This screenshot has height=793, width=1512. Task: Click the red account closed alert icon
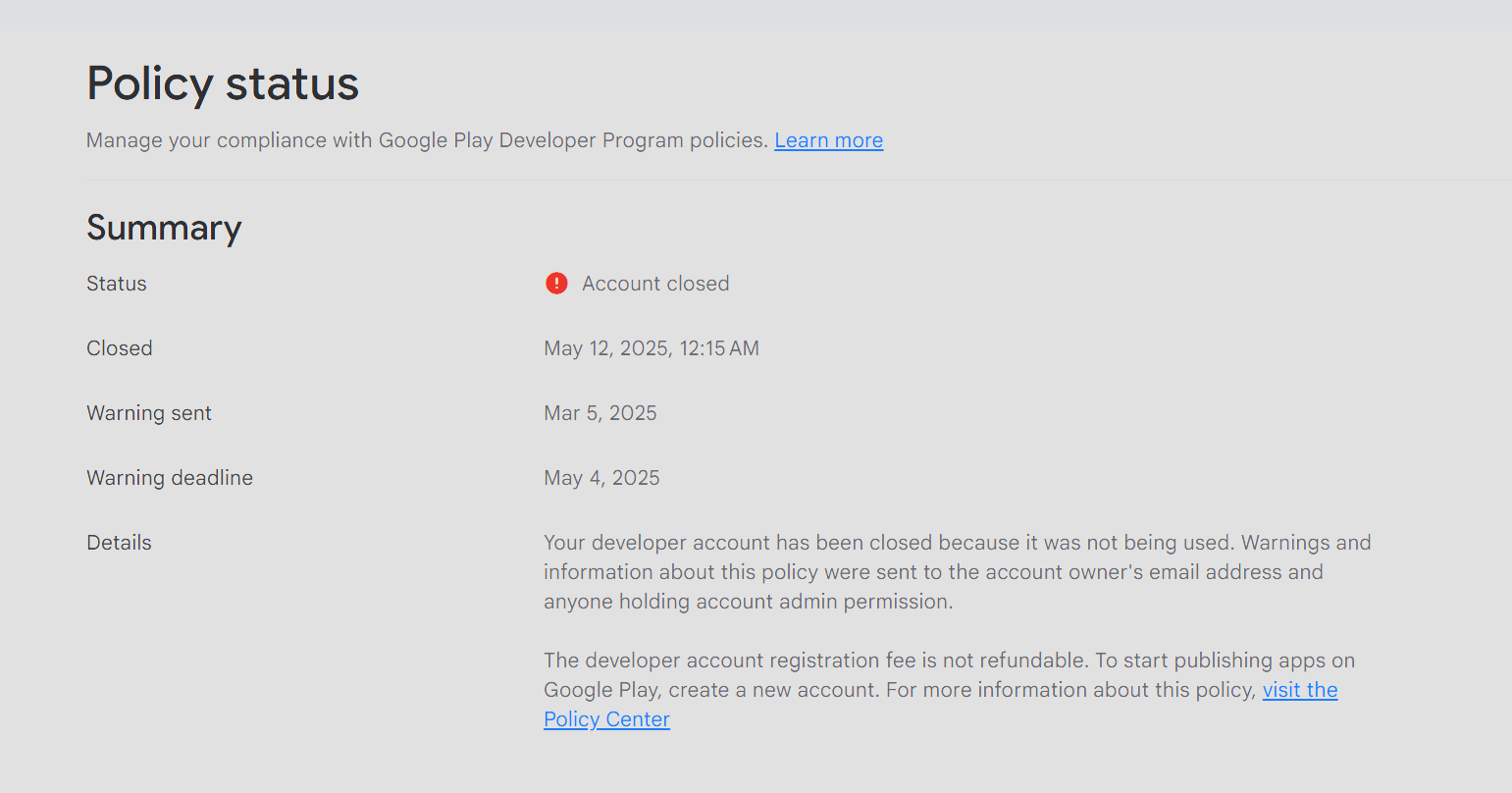pyautogui.click(x=555, y=283)
